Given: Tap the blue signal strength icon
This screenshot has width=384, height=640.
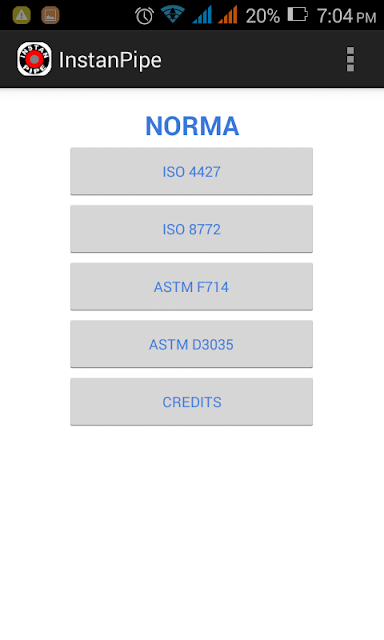Looking at the screenshot, I should 202,15.
